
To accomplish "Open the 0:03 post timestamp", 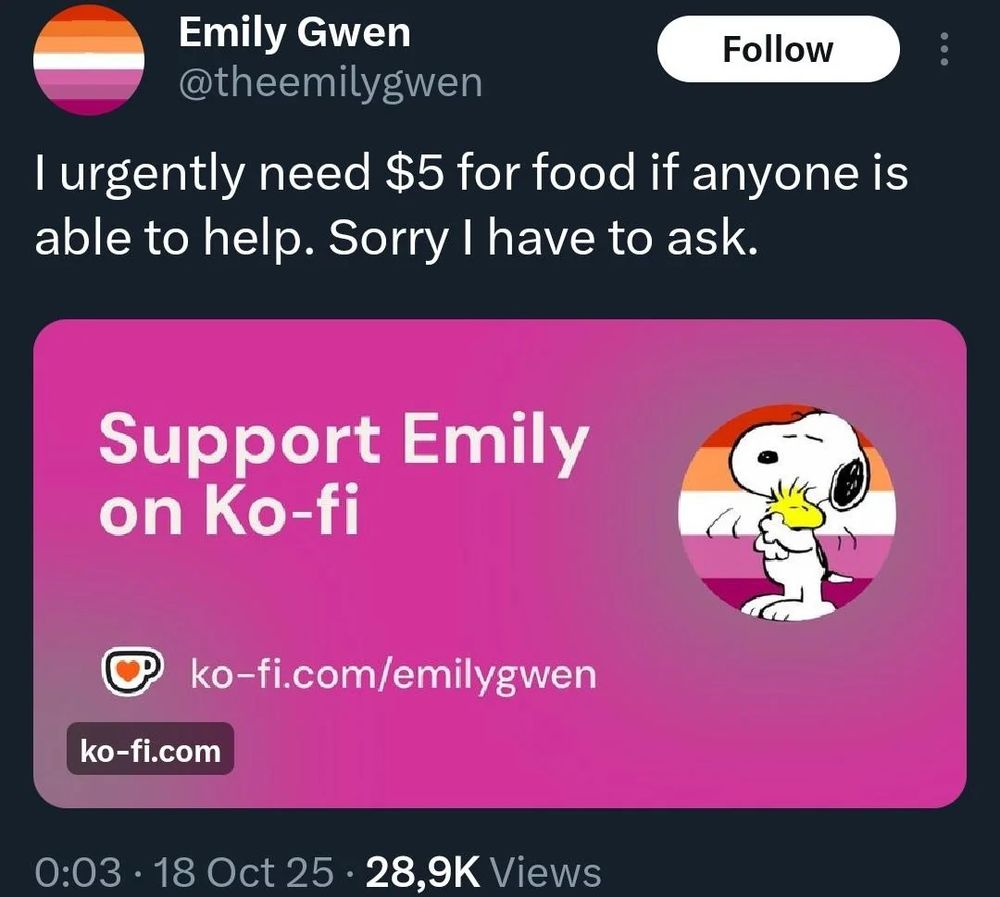I will click(x=78, y=873).
